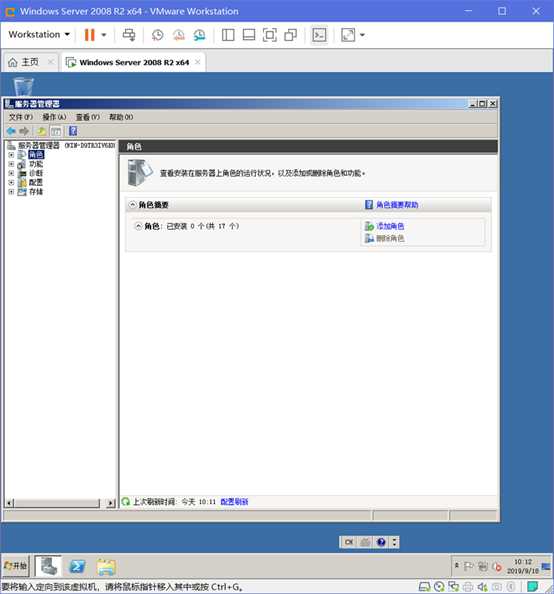The height and width of the screenshot is (594, 554).
Task: Toggle the thumbnail bar view icon
Action: tap(249, 35)
